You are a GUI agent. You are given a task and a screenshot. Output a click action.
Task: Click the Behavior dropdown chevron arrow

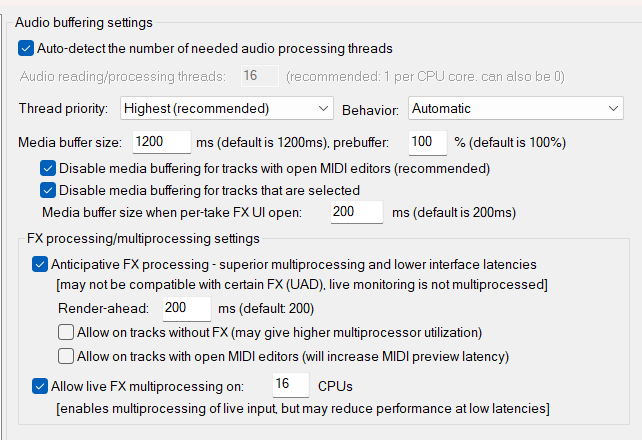tap(613, 108)
